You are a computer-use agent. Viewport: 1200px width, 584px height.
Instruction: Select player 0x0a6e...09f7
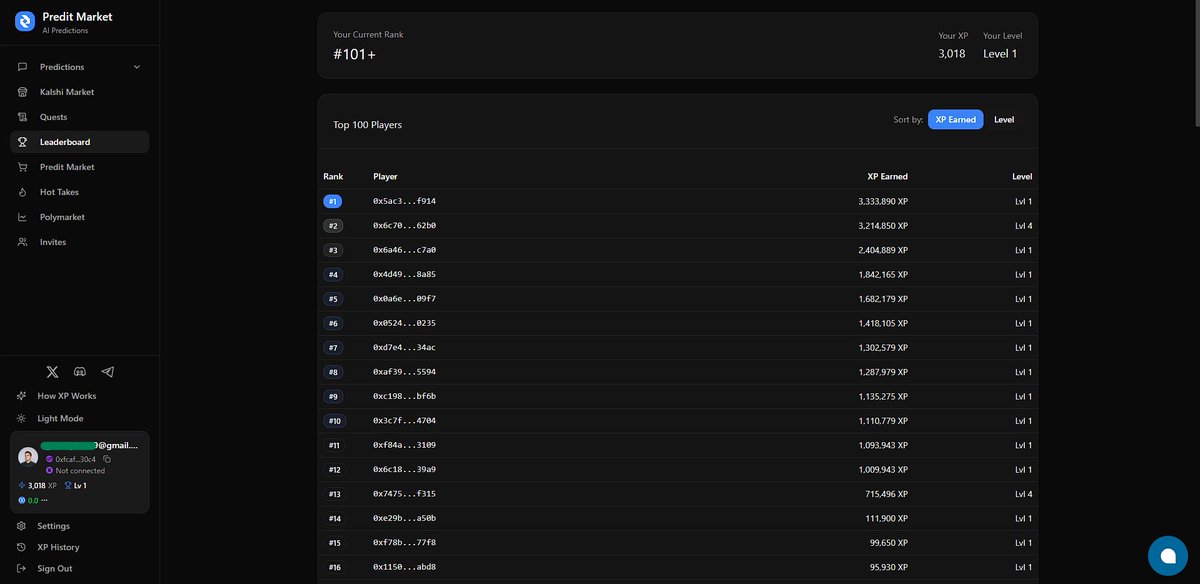[x=404, y=299]
